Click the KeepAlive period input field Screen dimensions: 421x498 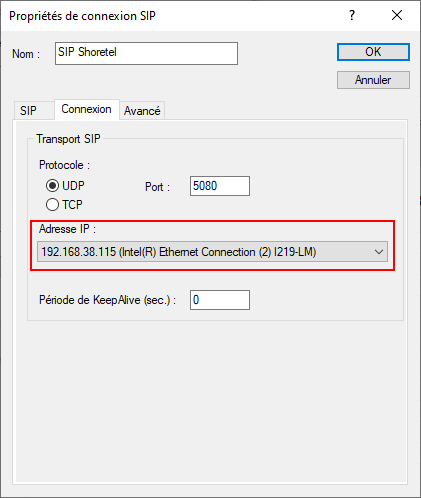220,300
